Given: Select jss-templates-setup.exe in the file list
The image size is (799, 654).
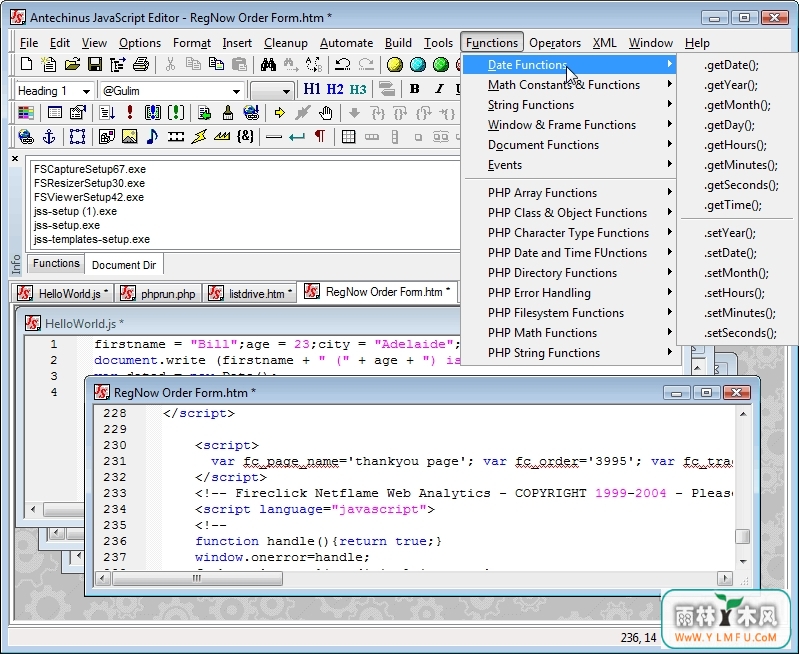Looking at the screenshot, I should (92, 239).
